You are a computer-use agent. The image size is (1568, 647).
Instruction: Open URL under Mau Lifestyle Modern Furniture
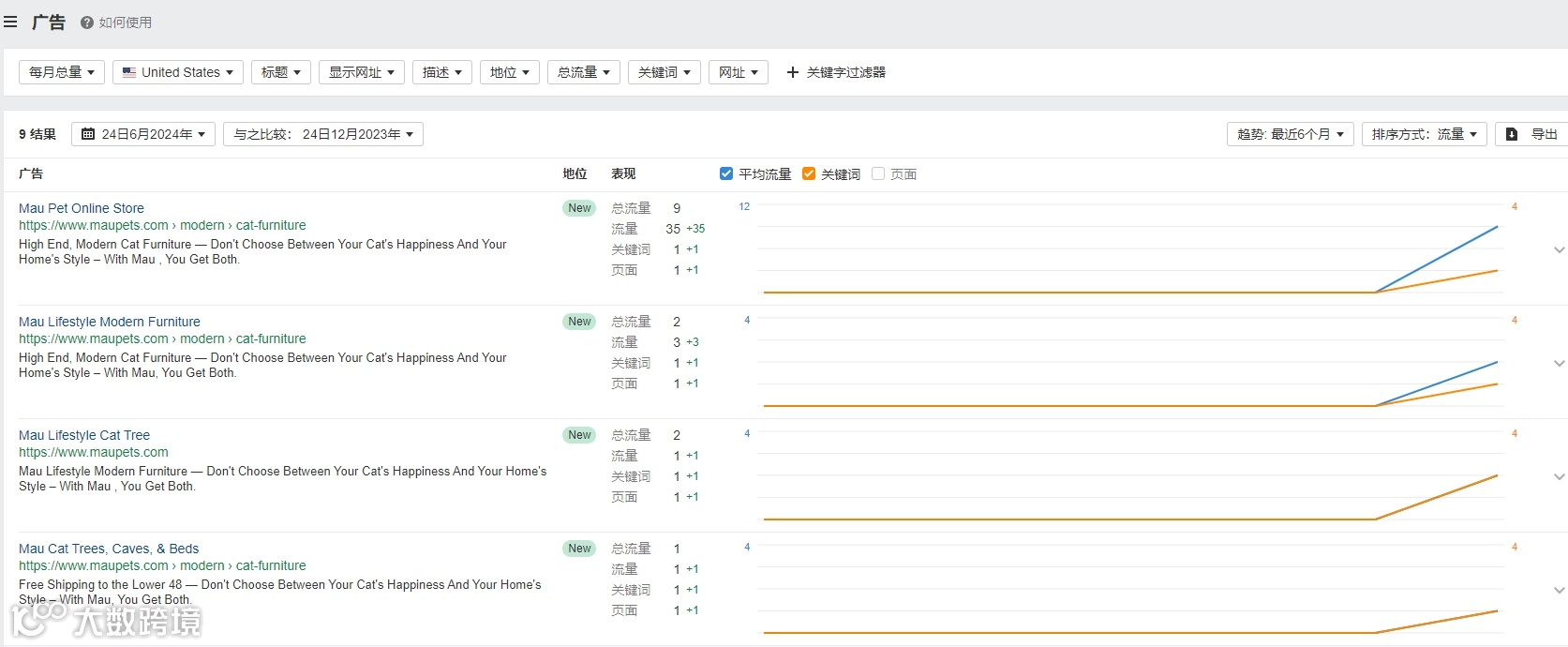[162, 339]
